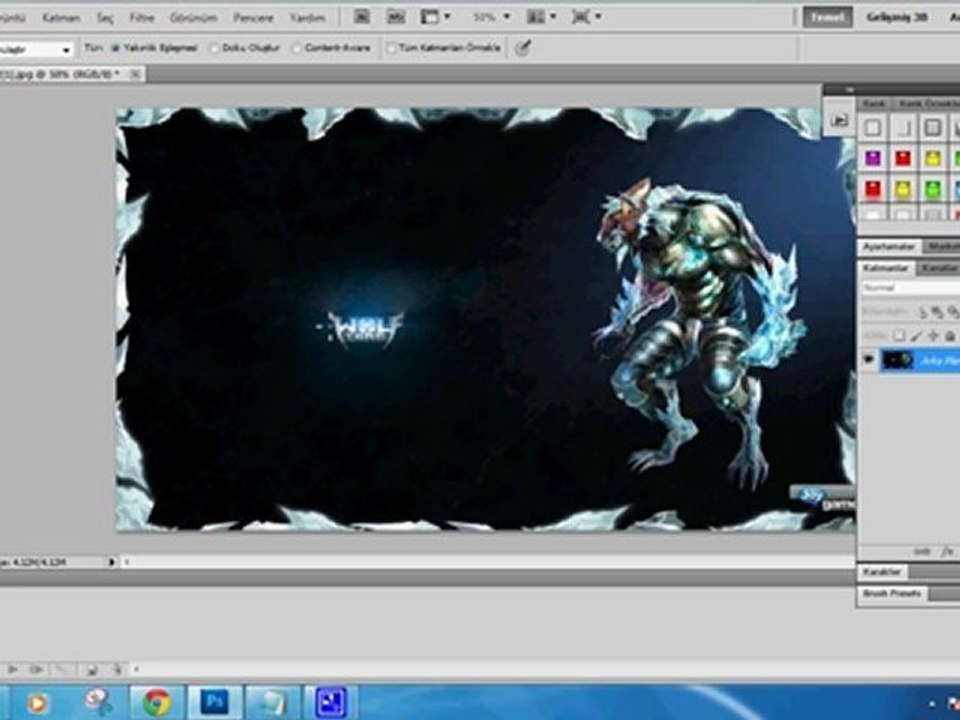This screenshot has width=960, height=720.
Task: Switch to Photoshop from the taskbar
Action: [215, 702]
